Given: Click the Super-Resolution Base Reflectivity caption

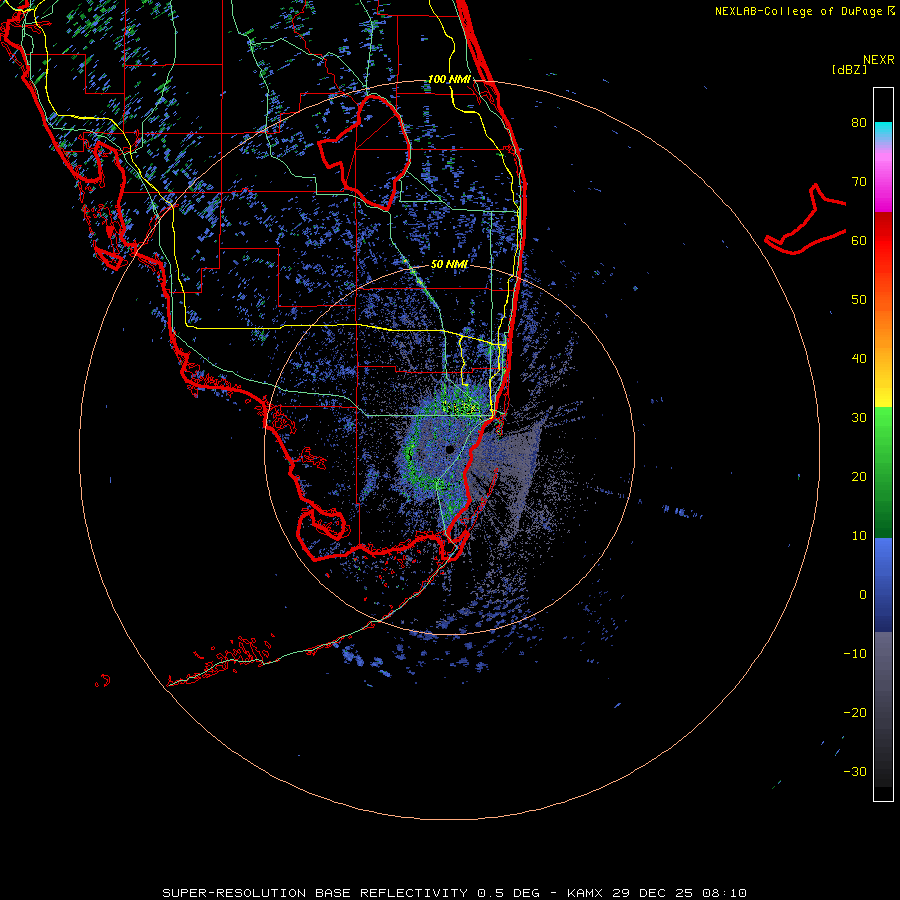Looking at the screenshot, I should coord(315,893).
